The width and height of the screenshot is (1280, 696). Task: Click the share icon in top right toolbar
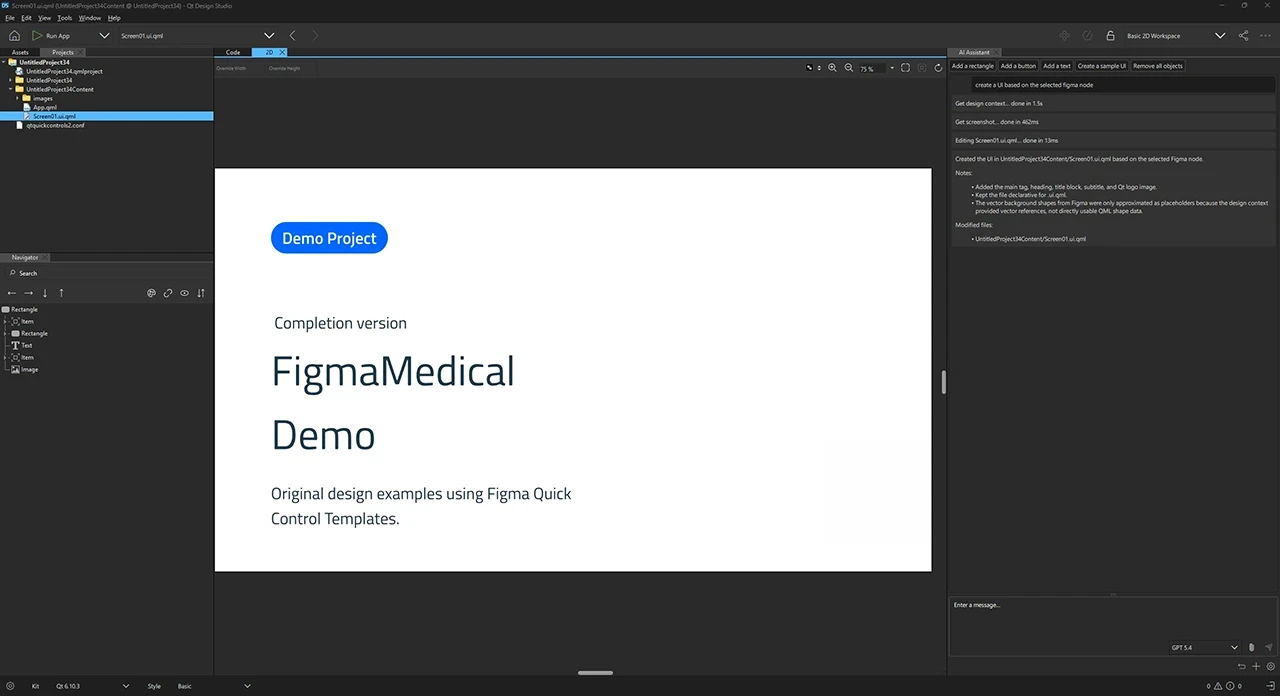coord(1243,36)
